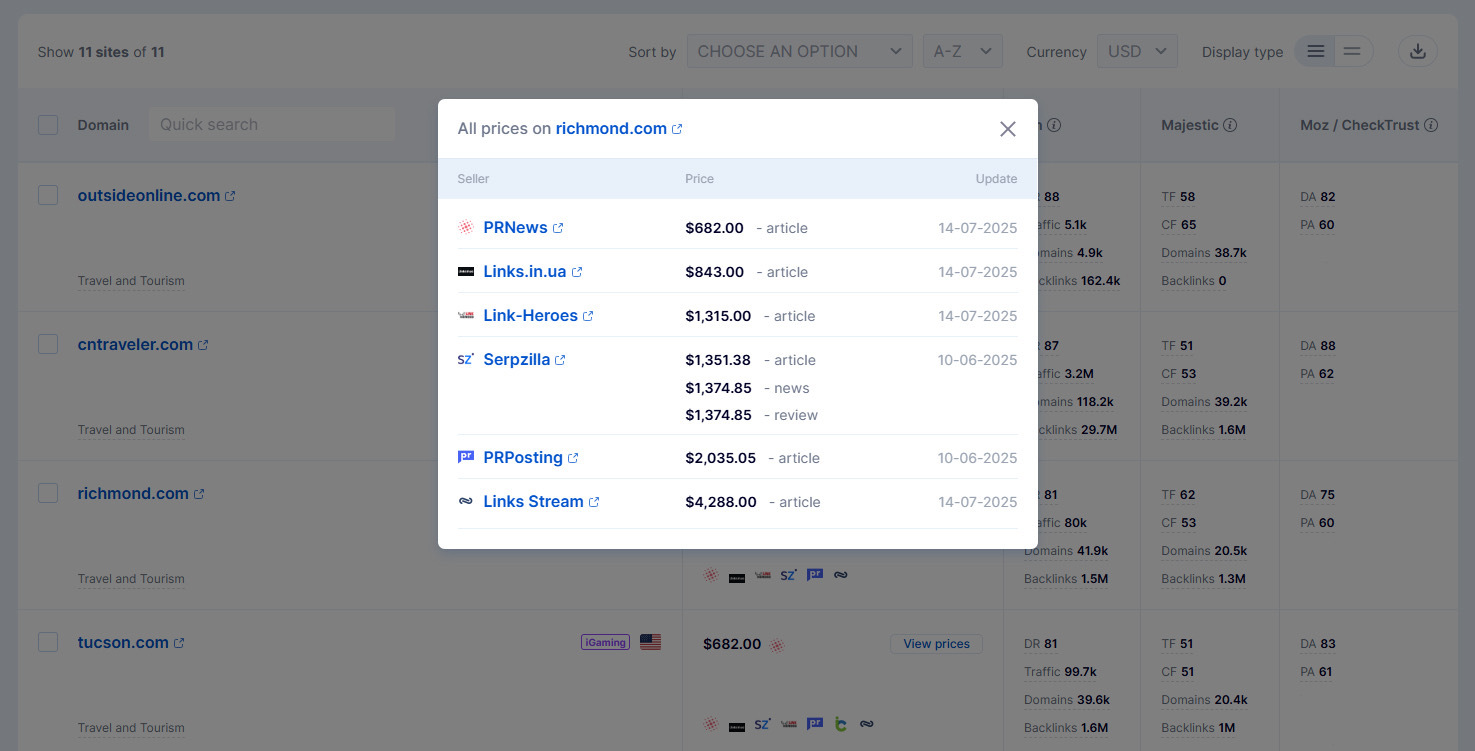Open Links.in.ua seller link
The height and width of the screenshot is (751, 1475).
(x=525, y=272)
